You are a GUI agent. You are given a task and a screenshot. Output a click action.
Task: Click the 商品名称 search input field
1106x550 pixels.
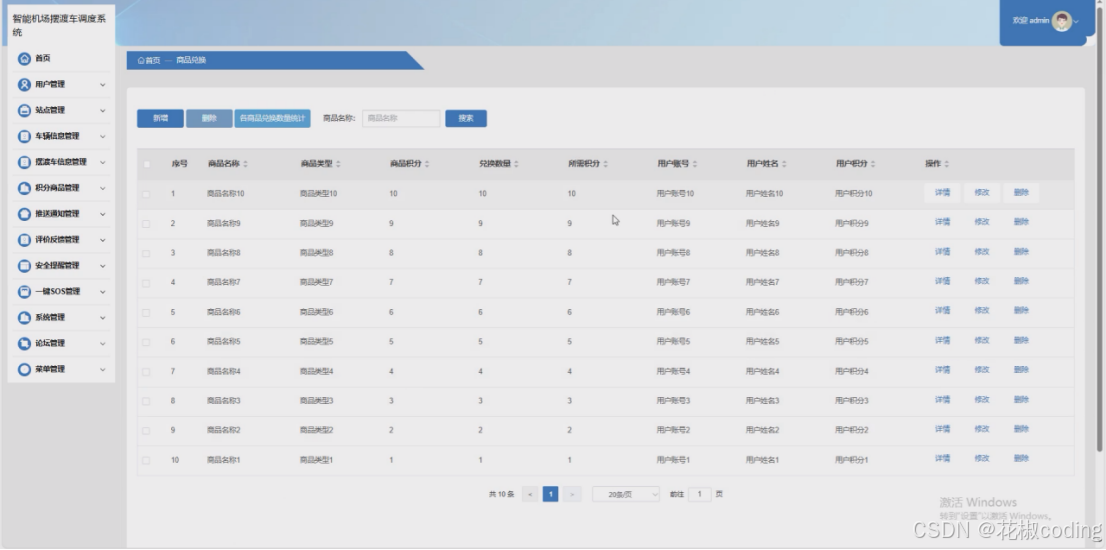[401, 118]
